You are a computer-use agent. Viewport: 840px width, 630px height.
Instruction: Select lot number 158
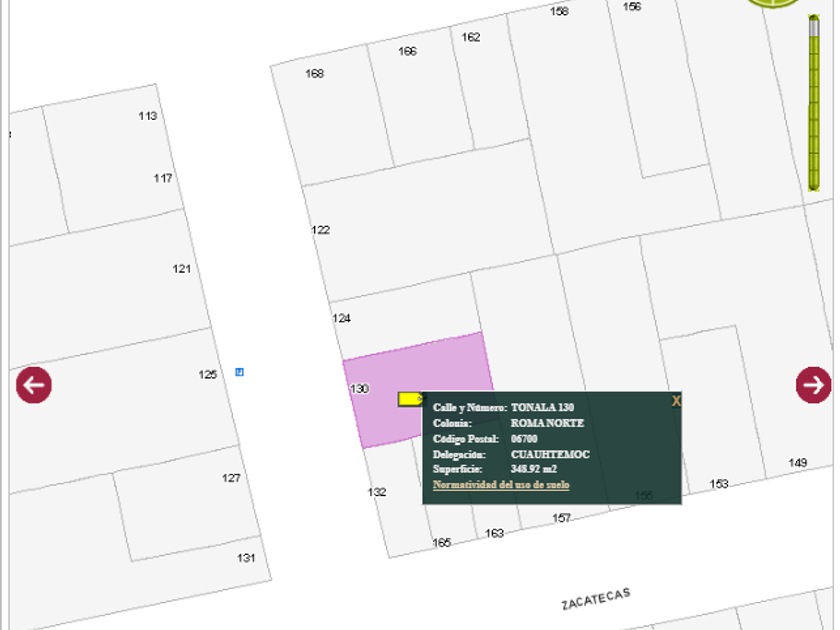coord(559,11)
